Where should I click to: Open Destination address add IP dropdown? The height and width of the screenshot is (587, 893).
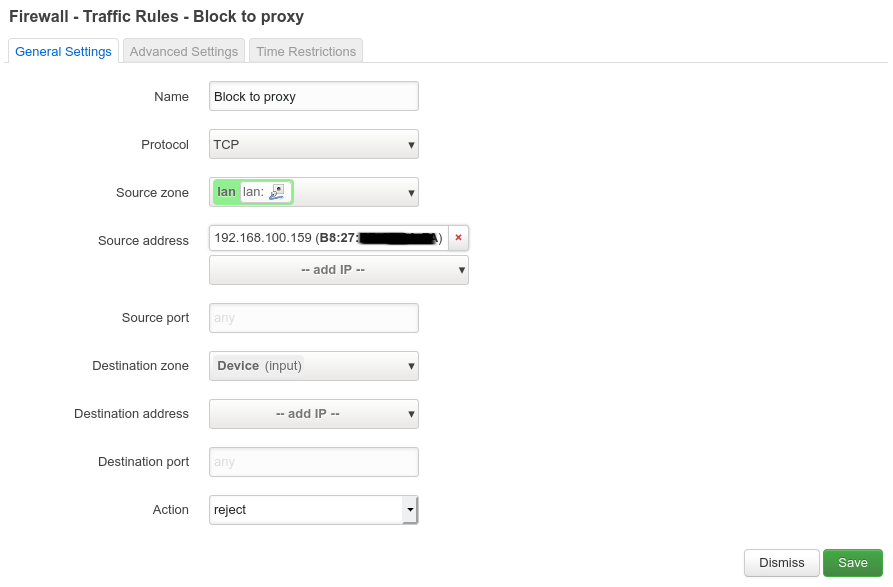[314, 414]
